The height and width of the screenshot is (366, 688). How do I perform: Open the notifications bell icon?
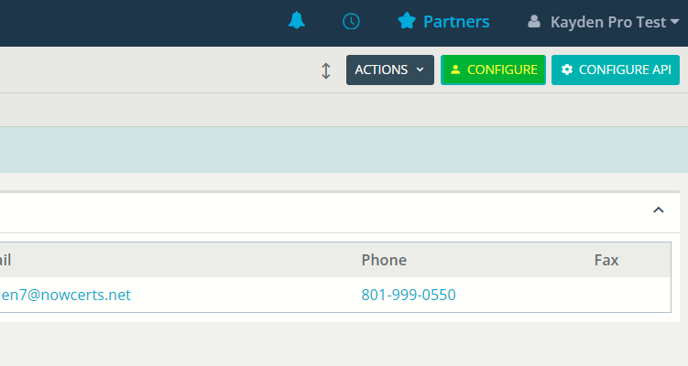297,21
